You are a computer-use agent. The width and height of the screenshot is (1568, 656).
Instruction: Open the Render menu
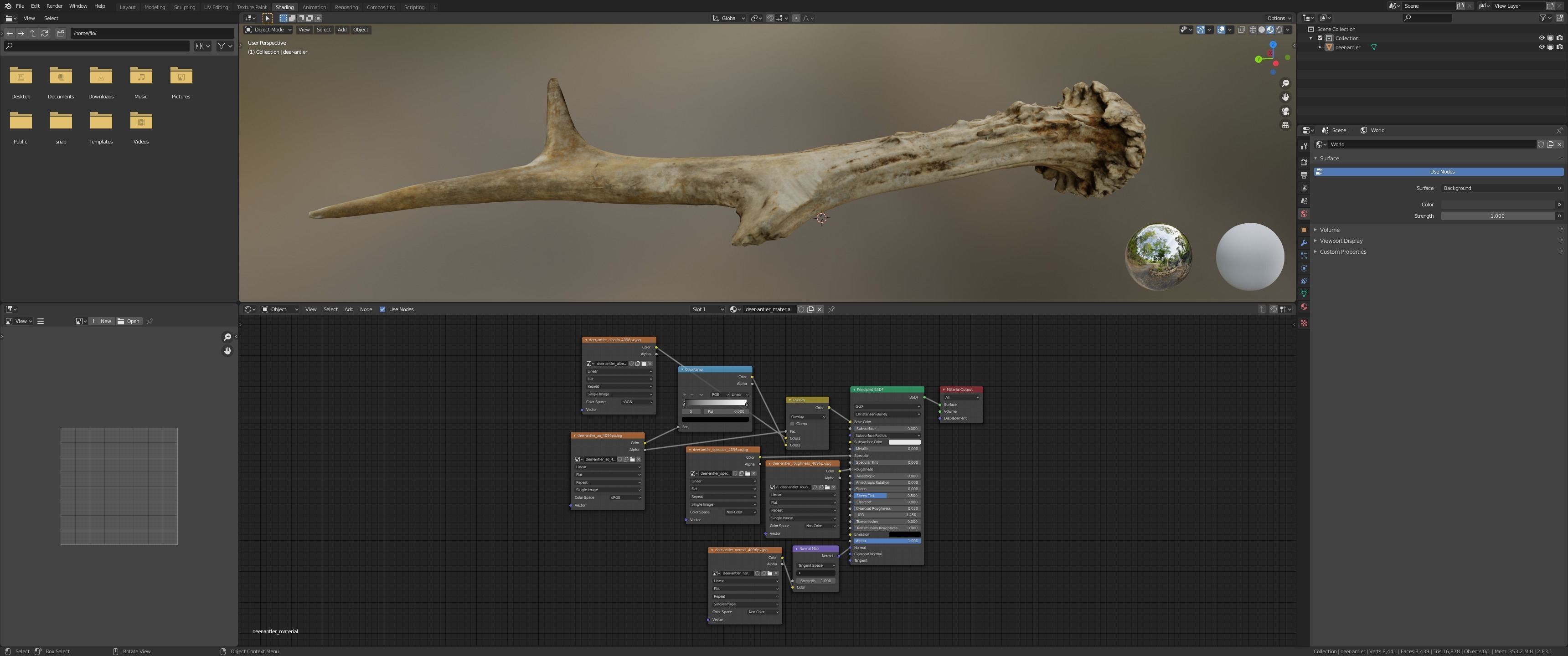[54, 6]
